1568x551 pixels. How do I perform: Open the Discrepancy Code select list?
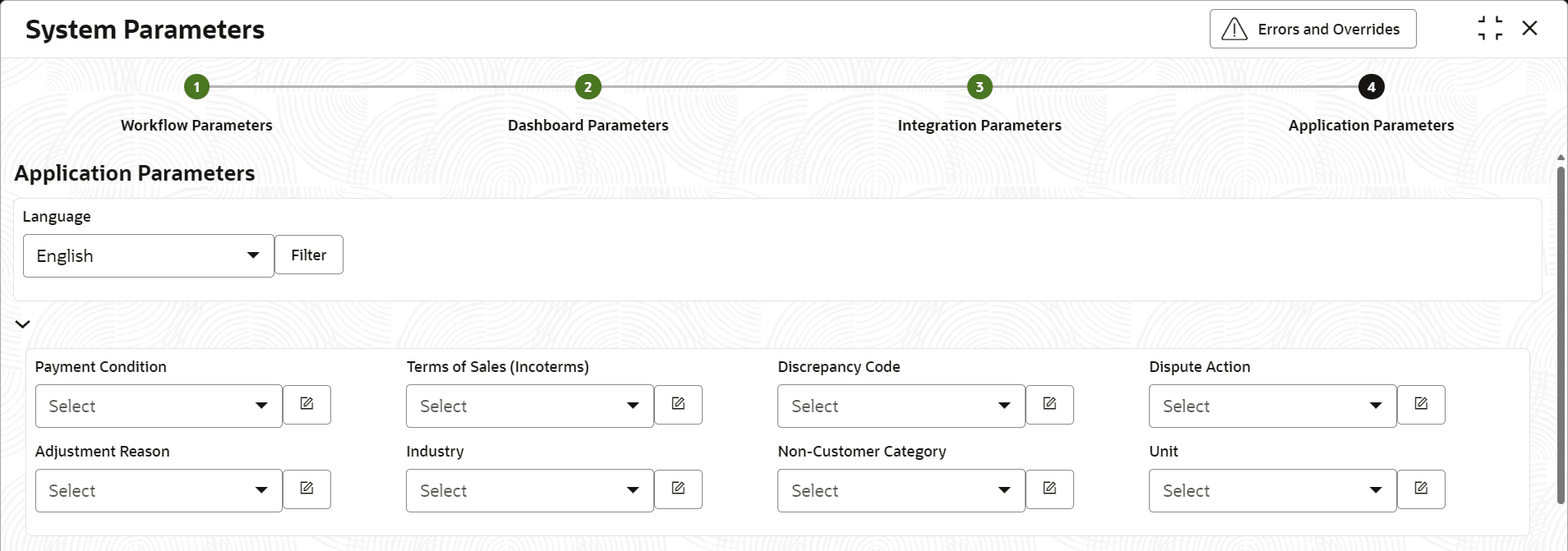pyautogui.click(x=901, y=406)
